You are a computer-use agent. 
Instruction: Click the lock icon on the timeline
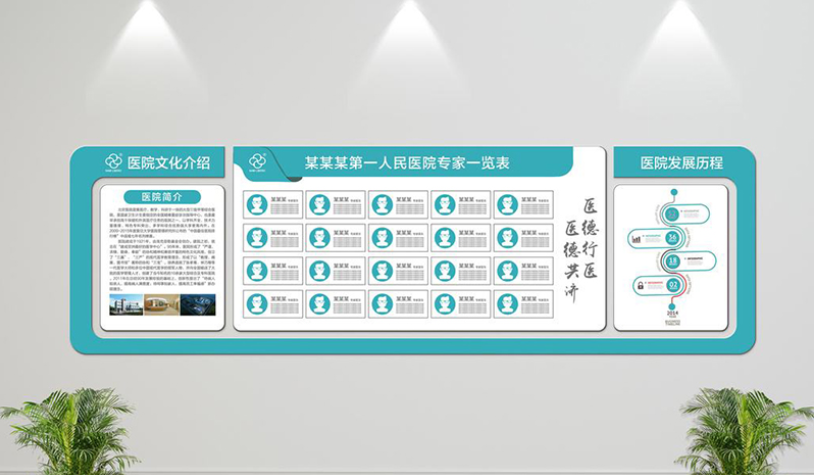pos(640,286)
